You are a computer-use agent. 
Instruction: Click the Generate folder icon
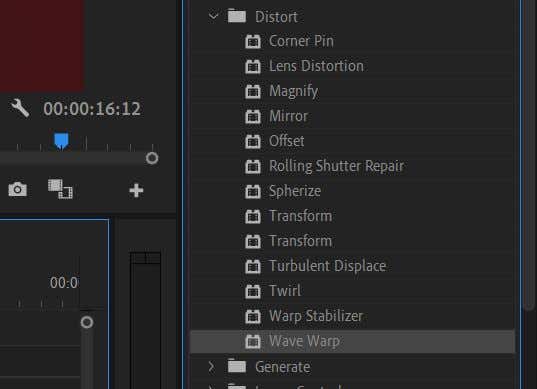(237, 366)
